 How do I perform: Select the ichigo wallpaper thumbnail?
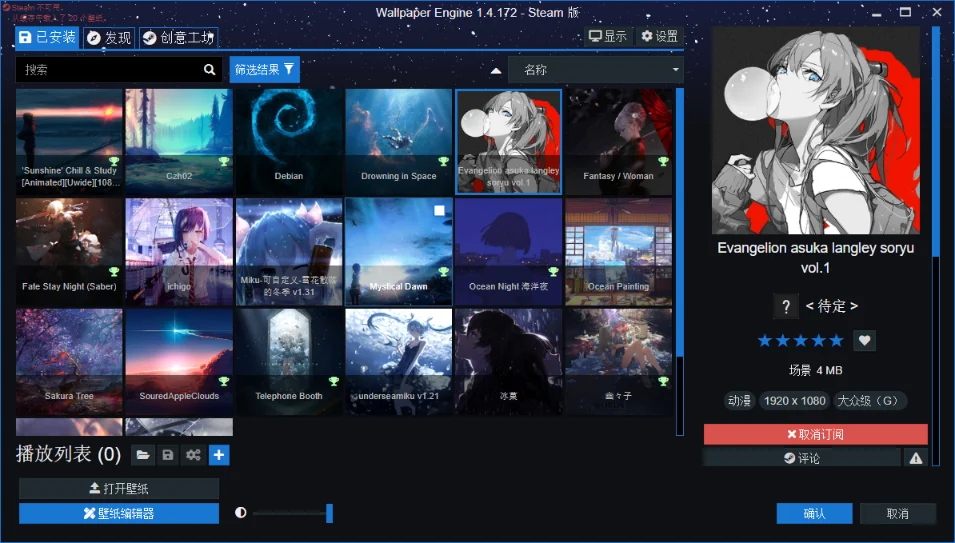click(179, 252)
